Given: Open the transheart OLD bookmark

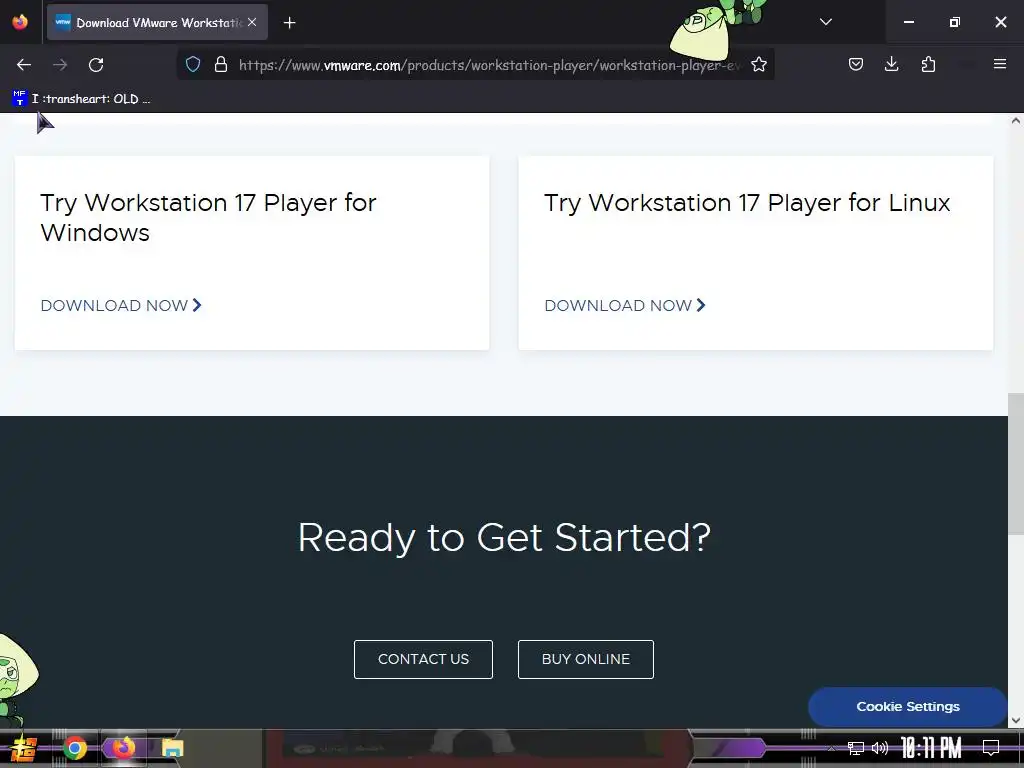Looking at the screenshot, I should pos(82,99).
